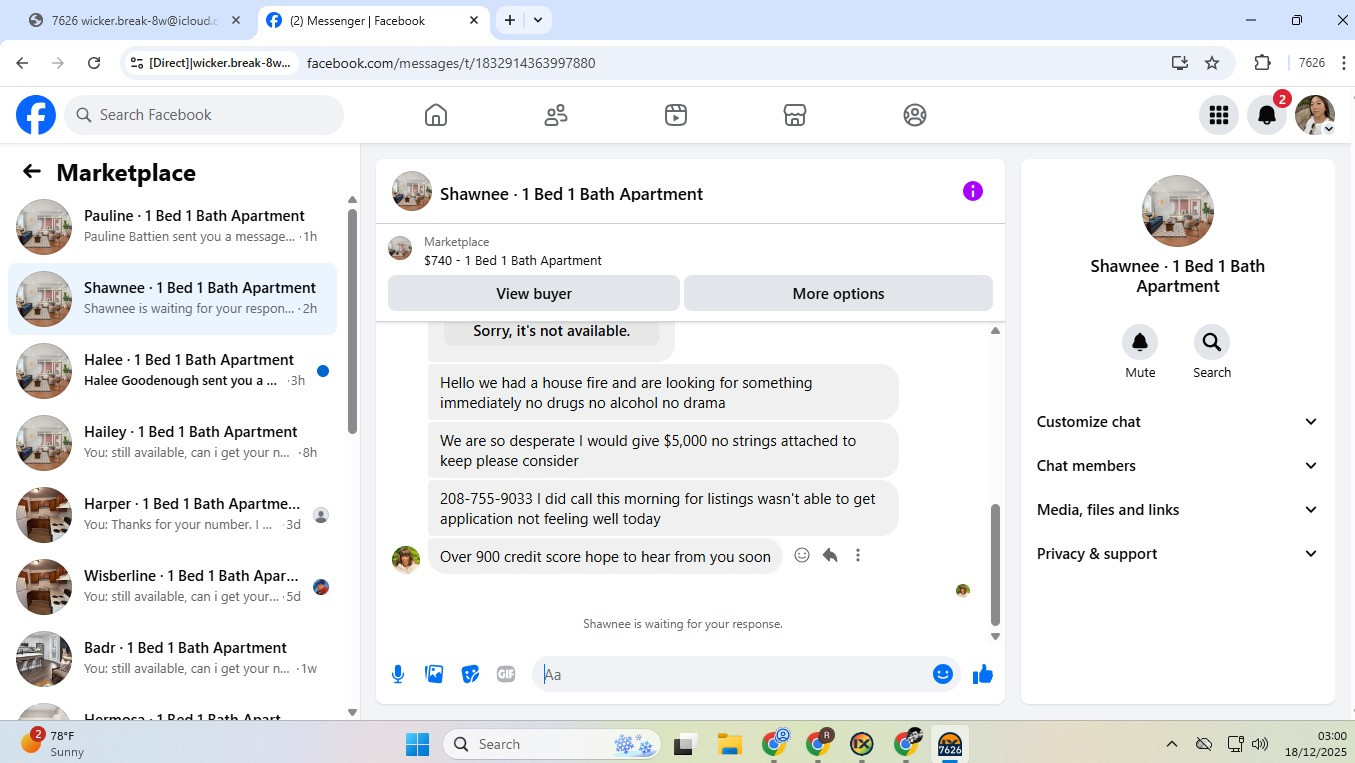Viewport: 1355px width, 763px height.
Task: Open the weather widget showing 78°F
Action: click(x=53, y=743)
